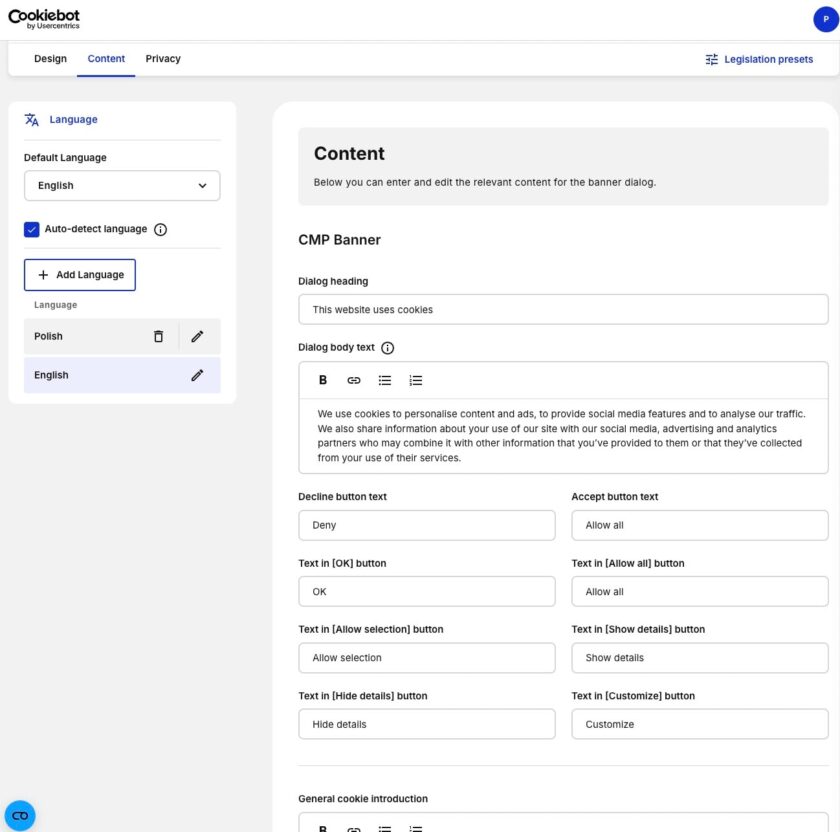Uncheck the Auto-detect language checkbox
Viewport: 840px width, 832px height.
click(x=32, y=229)
